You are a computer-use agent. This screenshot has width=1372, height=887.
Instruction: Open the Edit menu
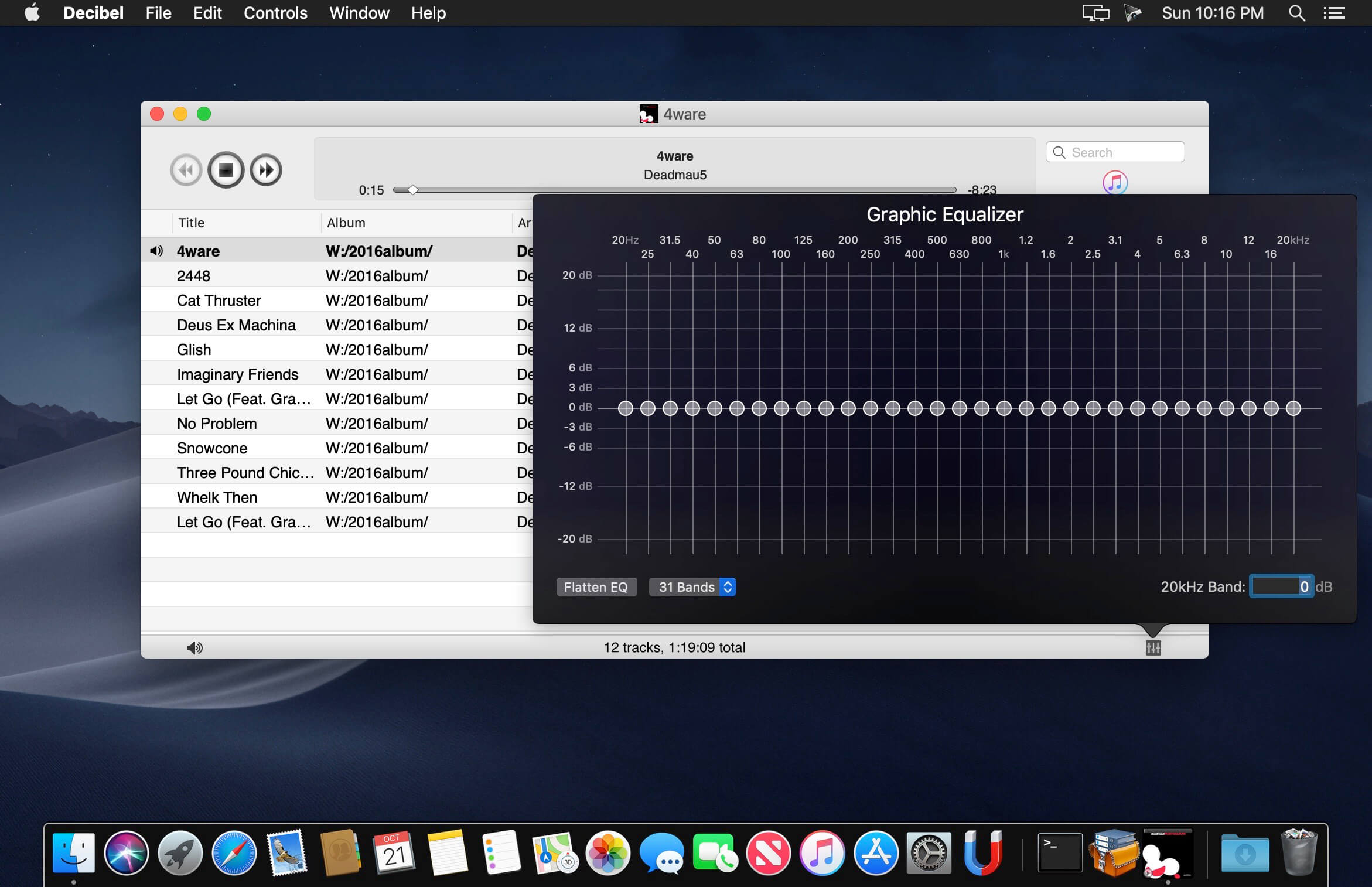point(207,13)
